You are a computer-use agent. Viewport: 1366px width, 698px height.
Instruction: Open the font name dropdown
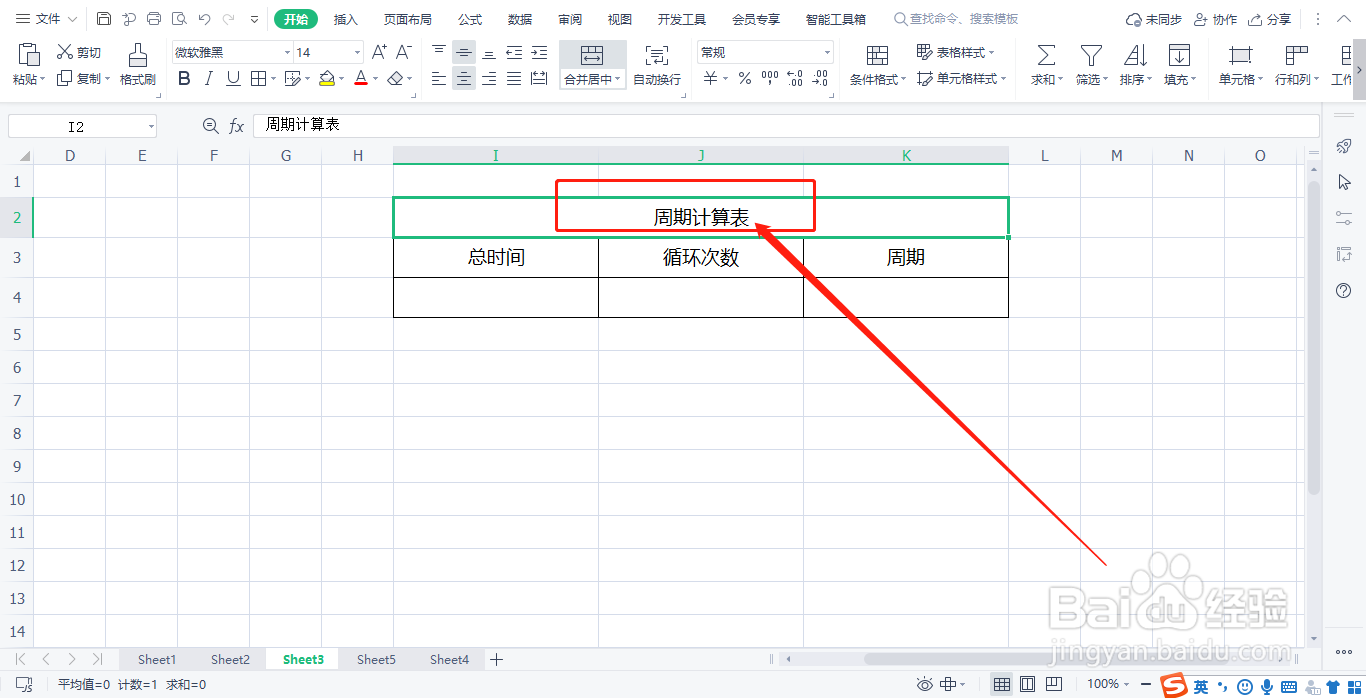(x=287, y=51)
